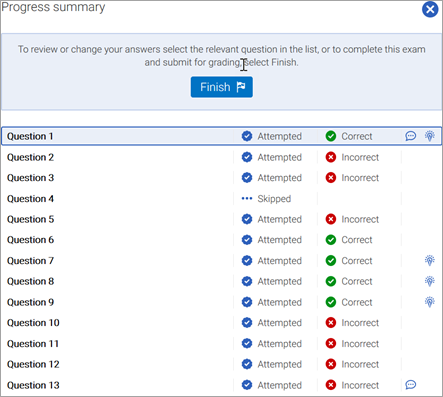
Task: Click the Progress summary heading
Action: (53, 7)
